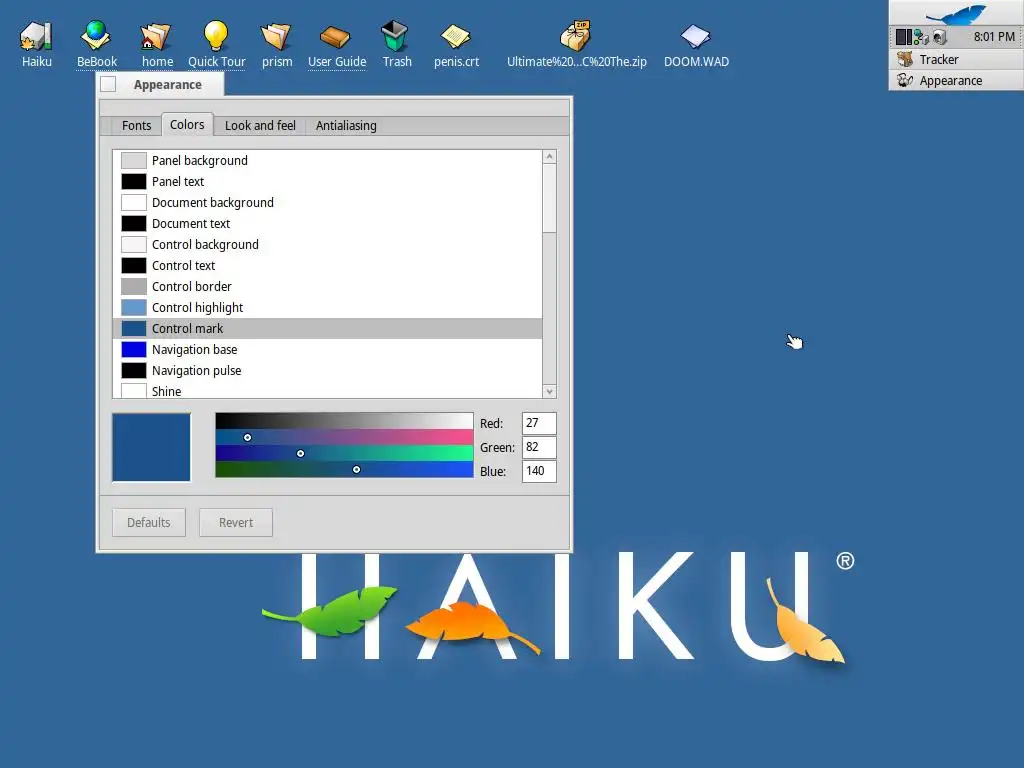Click the color list scroll down arrow

coord(549,391)
